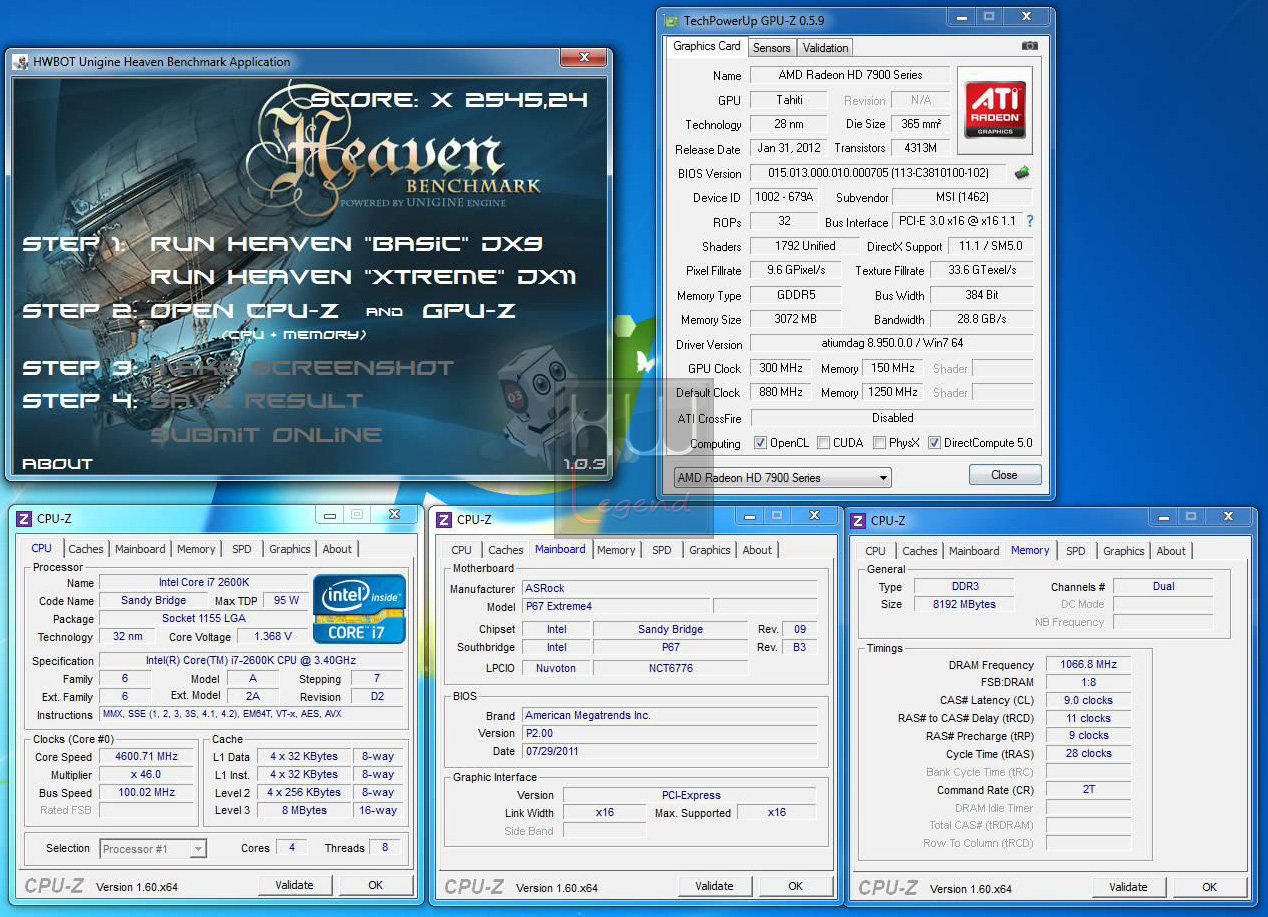This screenshot has width=1268, height=917.
Task: Open Graphics tab in CPU-Z window showing Motherboard
Action: pyautogui.click(x=710, y=550)
